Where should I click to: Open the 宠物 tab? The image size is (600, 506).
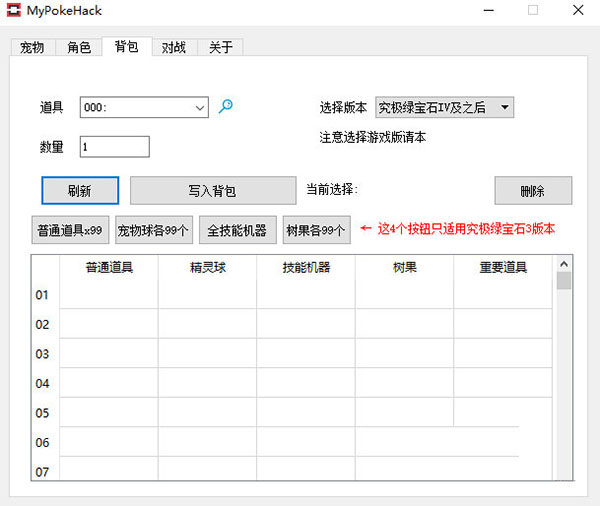[32, 47]
